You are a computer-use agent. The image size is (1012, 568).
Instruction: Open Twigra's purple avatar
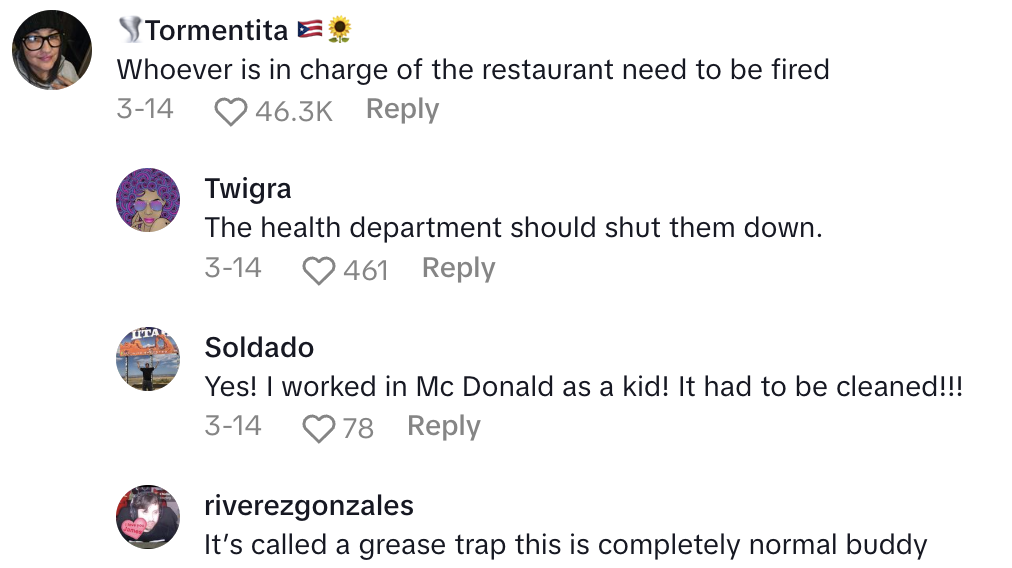pos(148,200)
